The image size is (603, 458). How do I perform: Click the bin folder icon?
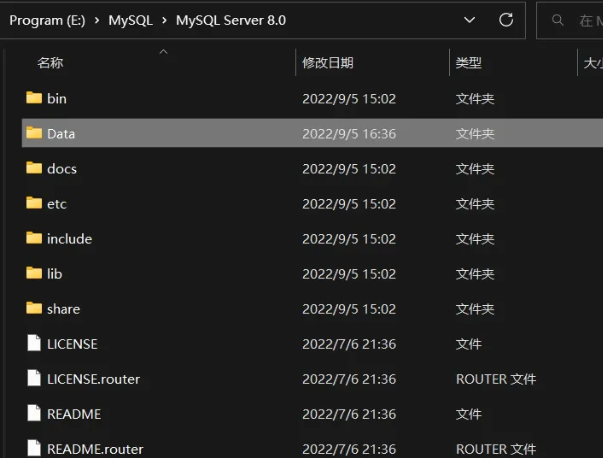34,98
